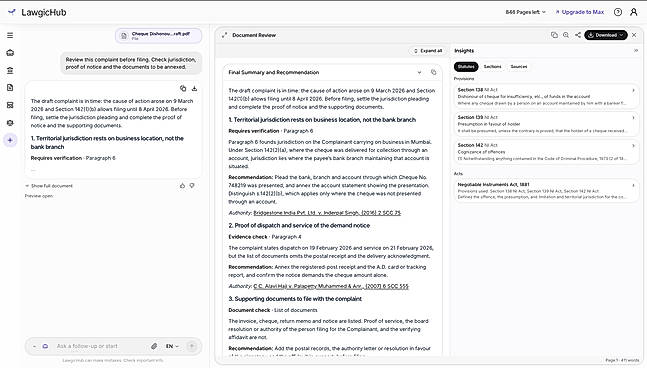Click the 'Document check' label
This screenshot has width=647, height=368.
point(249,310)
